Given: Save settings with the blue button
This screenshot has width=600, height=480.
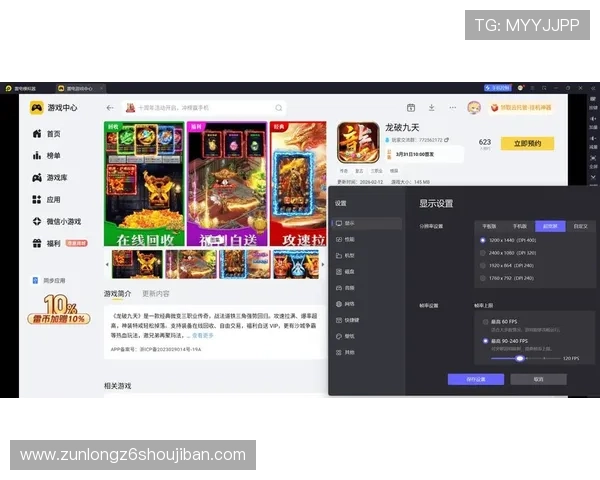Looking at the screenshot, I should pyautogui.click(x=476, y=379).
